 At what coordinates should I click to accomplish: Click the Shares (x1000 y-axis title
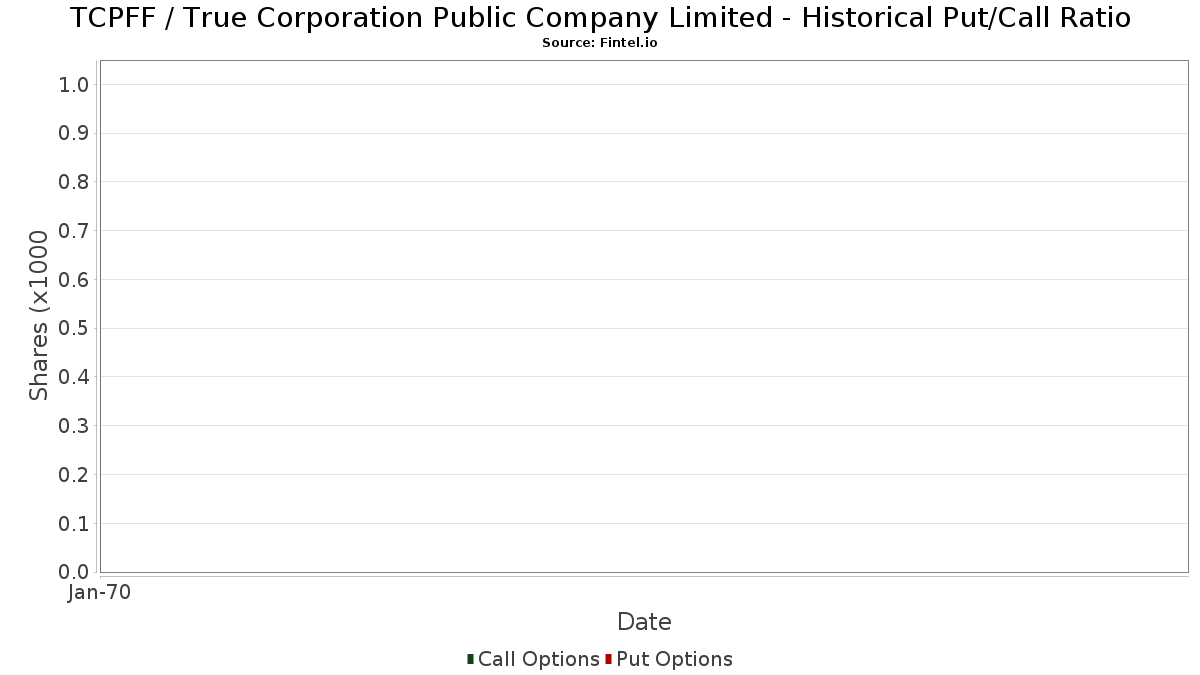click(39, 315)
